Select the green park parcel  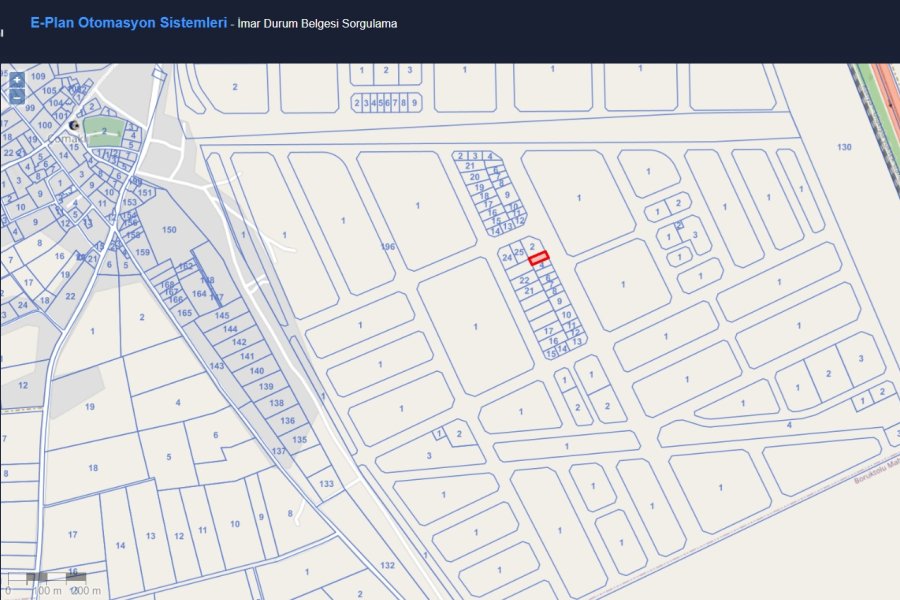click(103, 130)
